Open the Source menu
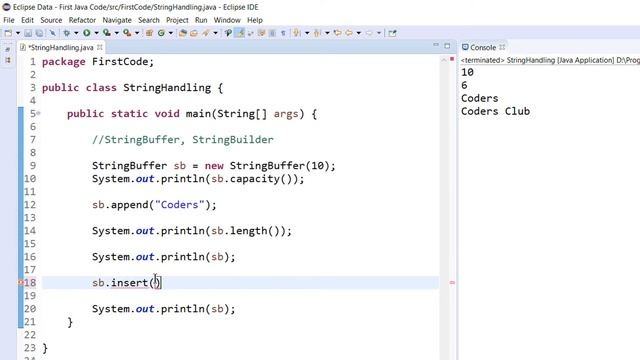 [51, 20]
